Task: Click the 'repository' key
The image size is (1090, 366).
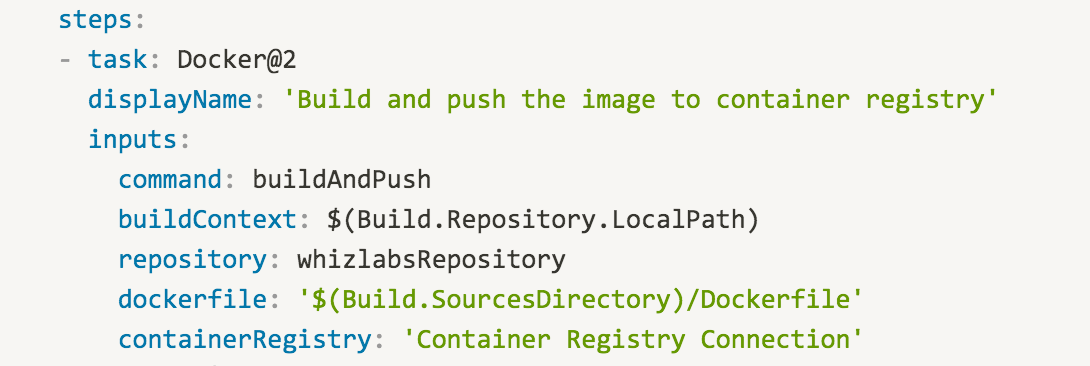Action: tap(192, 260)
